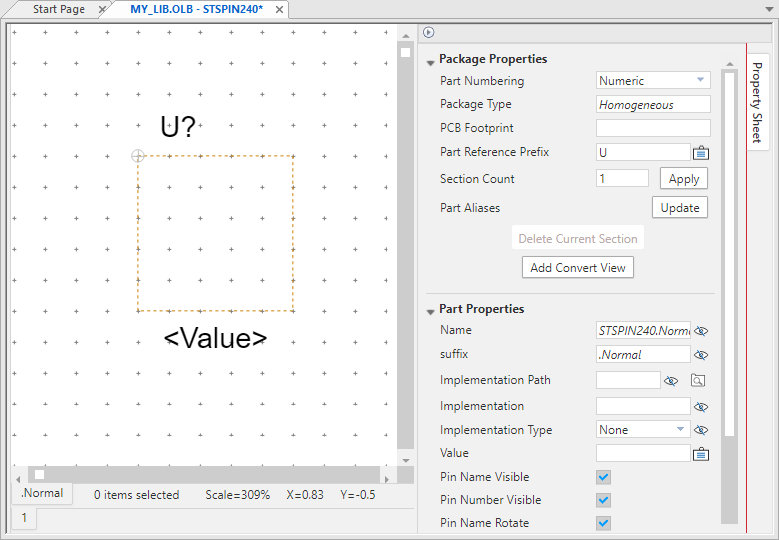Click the Add Convert View button

pyautogui.click(x=578, y=268)
